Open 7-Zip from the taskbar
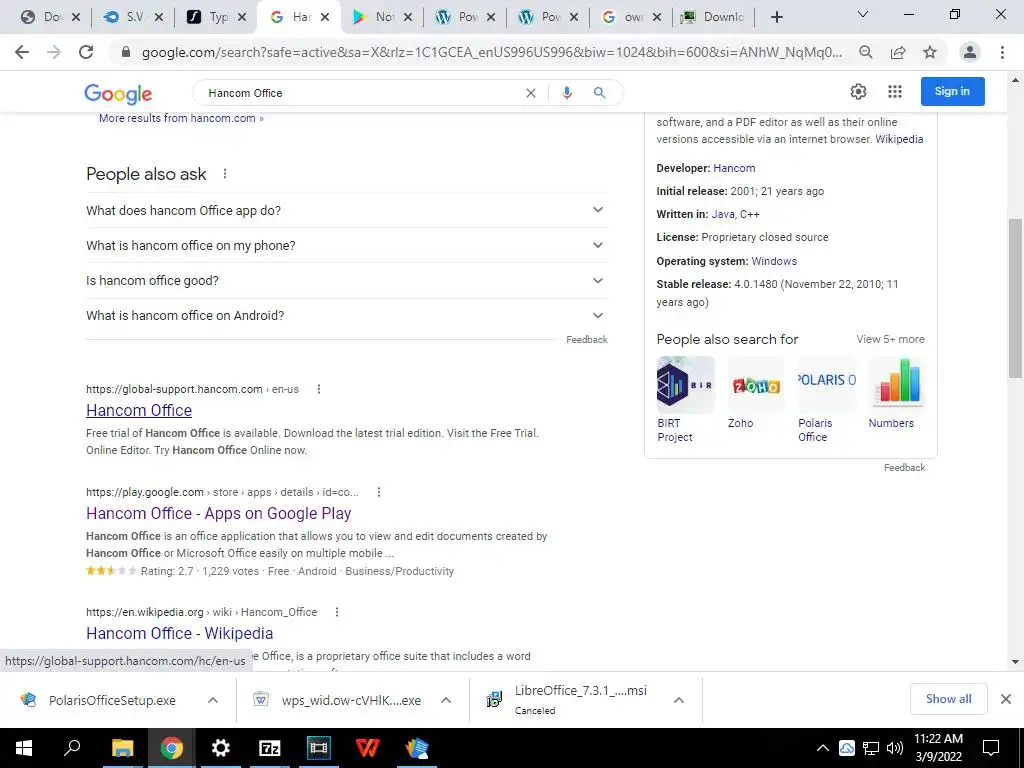 point(270,748)
